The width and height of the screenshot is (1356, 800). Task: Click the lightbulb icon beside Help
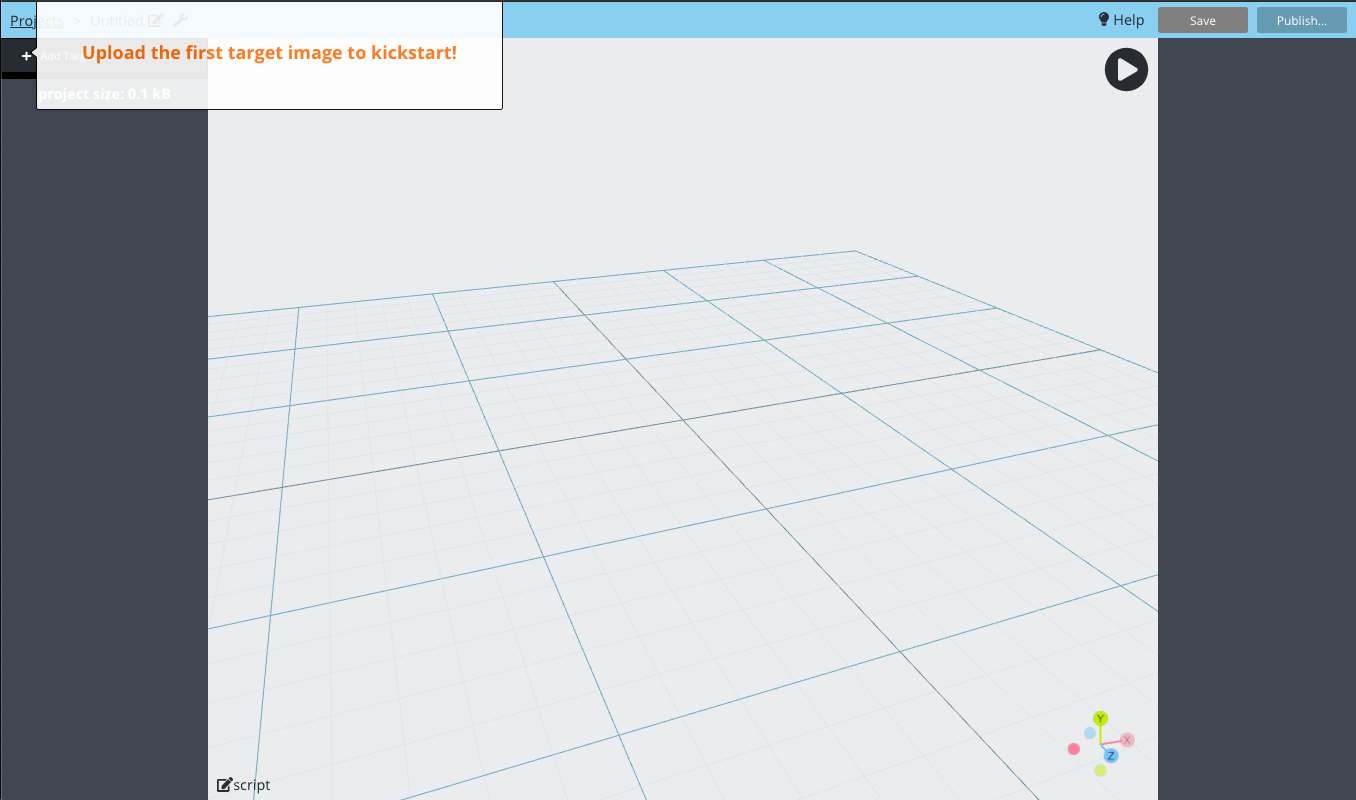tap(1104, 20)
